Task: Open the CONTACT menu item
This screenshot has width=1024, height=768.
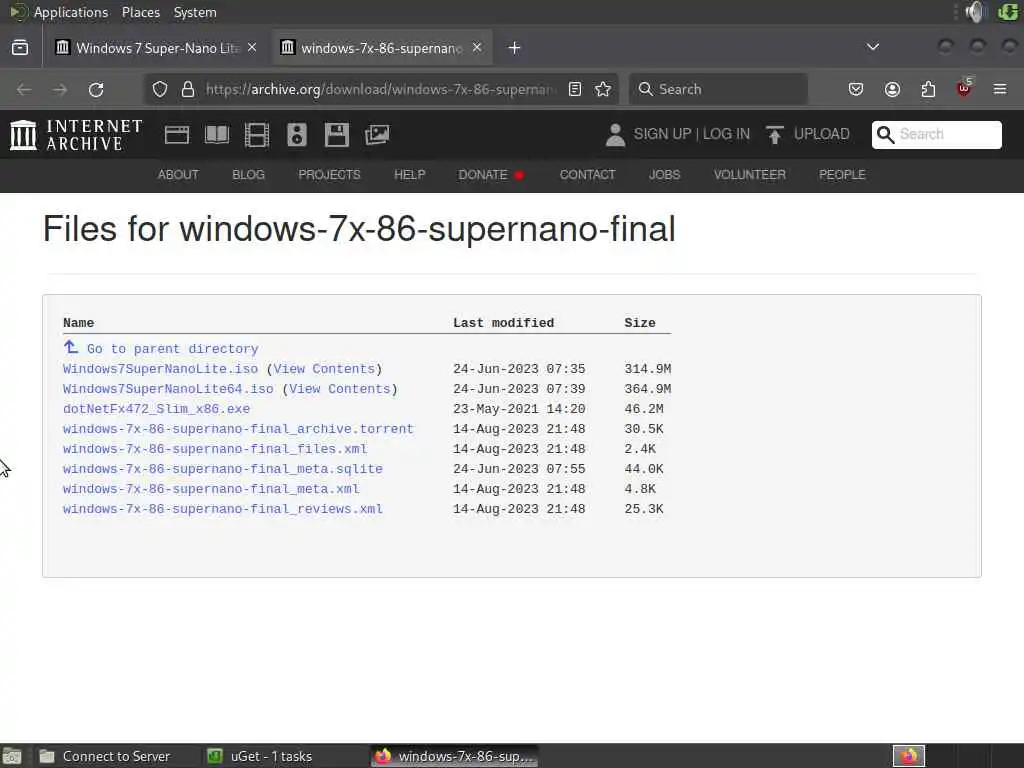Action: click(588, 175)
